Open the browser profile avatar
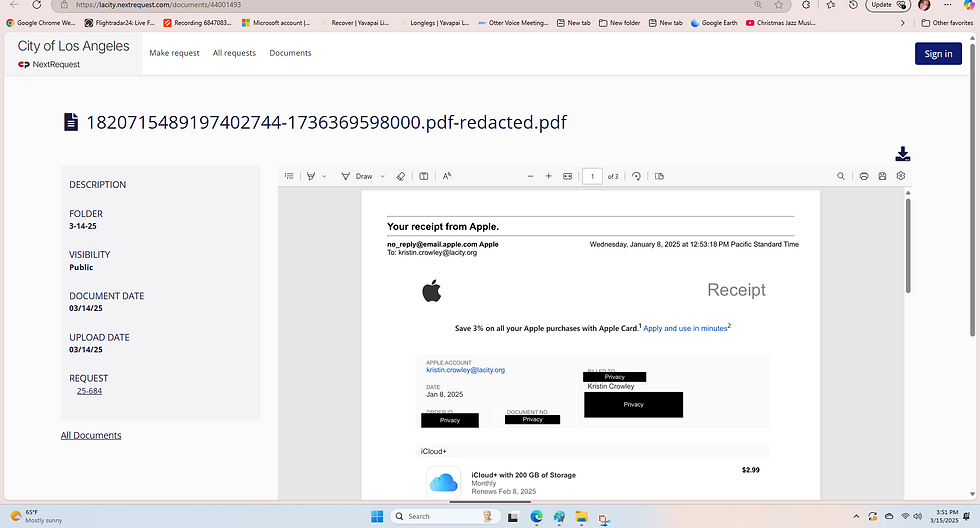This screenshot has height=528, width=980. point(924,5)
